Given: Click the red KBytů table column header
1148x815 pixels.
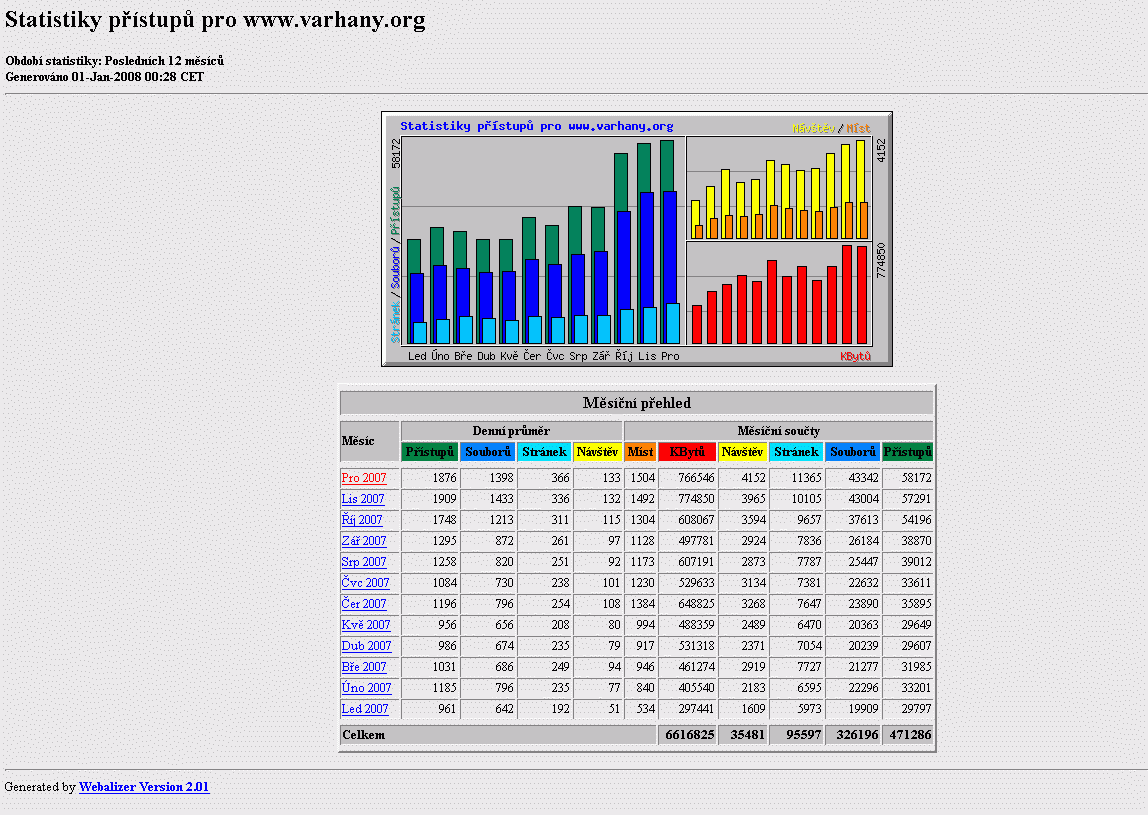Looking at the screenshot, I should pyautogui.click(x=686, y=452).
